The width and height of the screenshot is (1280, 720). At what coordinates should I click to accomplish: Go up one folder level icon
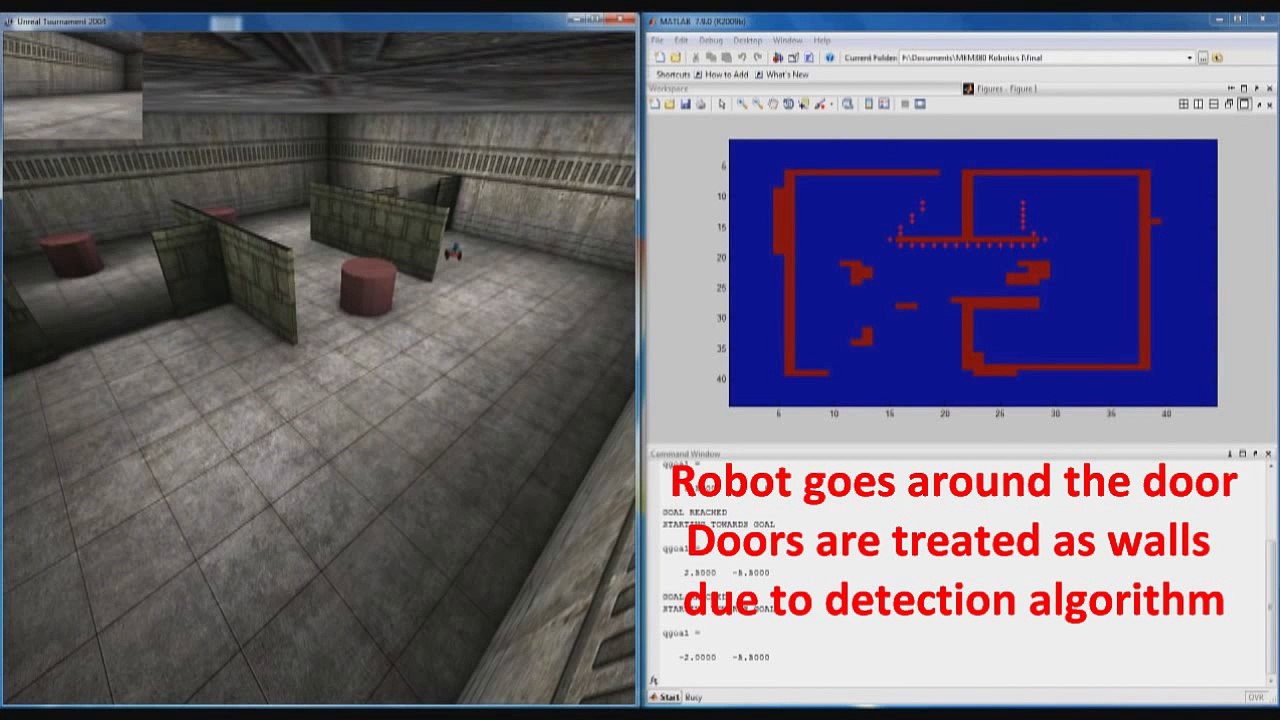(1217, 58)
